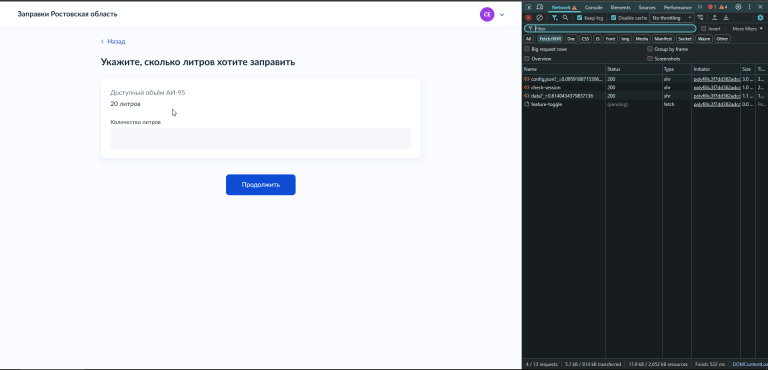This screenshot has width=768, height=370.
Task: Toggle the device toolbar icon
Action: click(539, 7)
